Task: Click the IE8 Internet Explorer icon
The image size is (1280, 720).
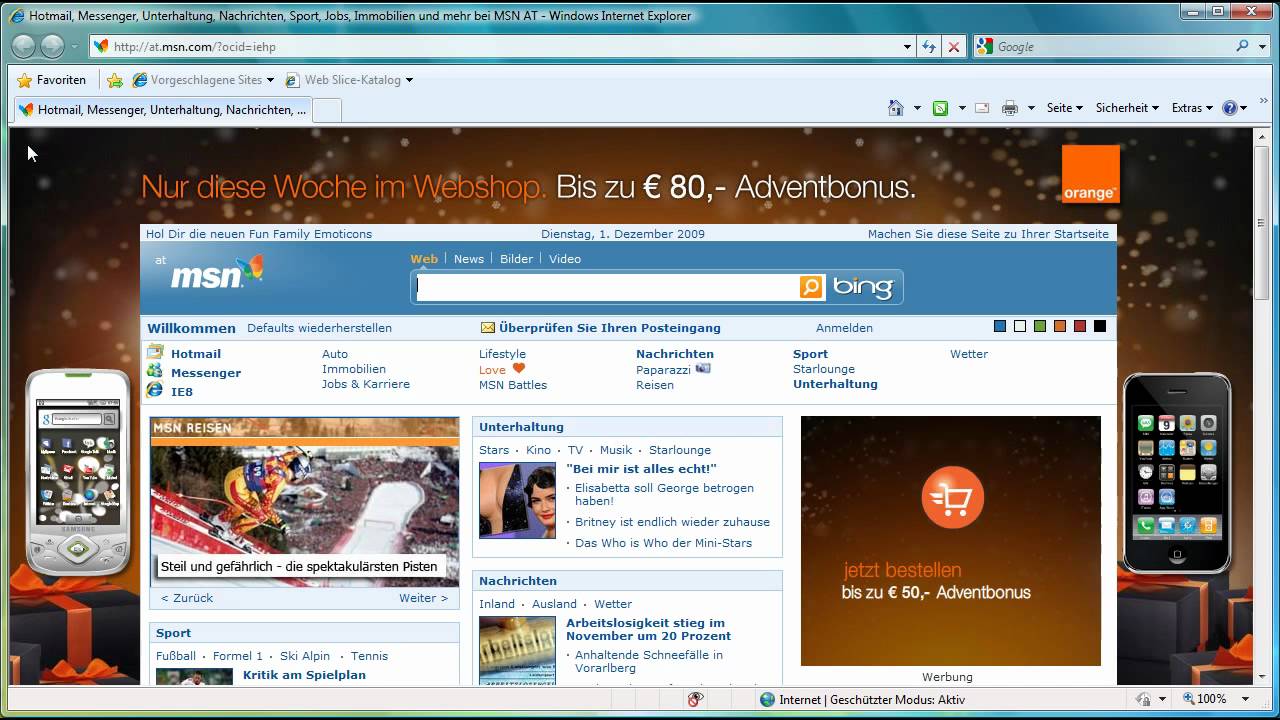Action: tap(155, 390)
